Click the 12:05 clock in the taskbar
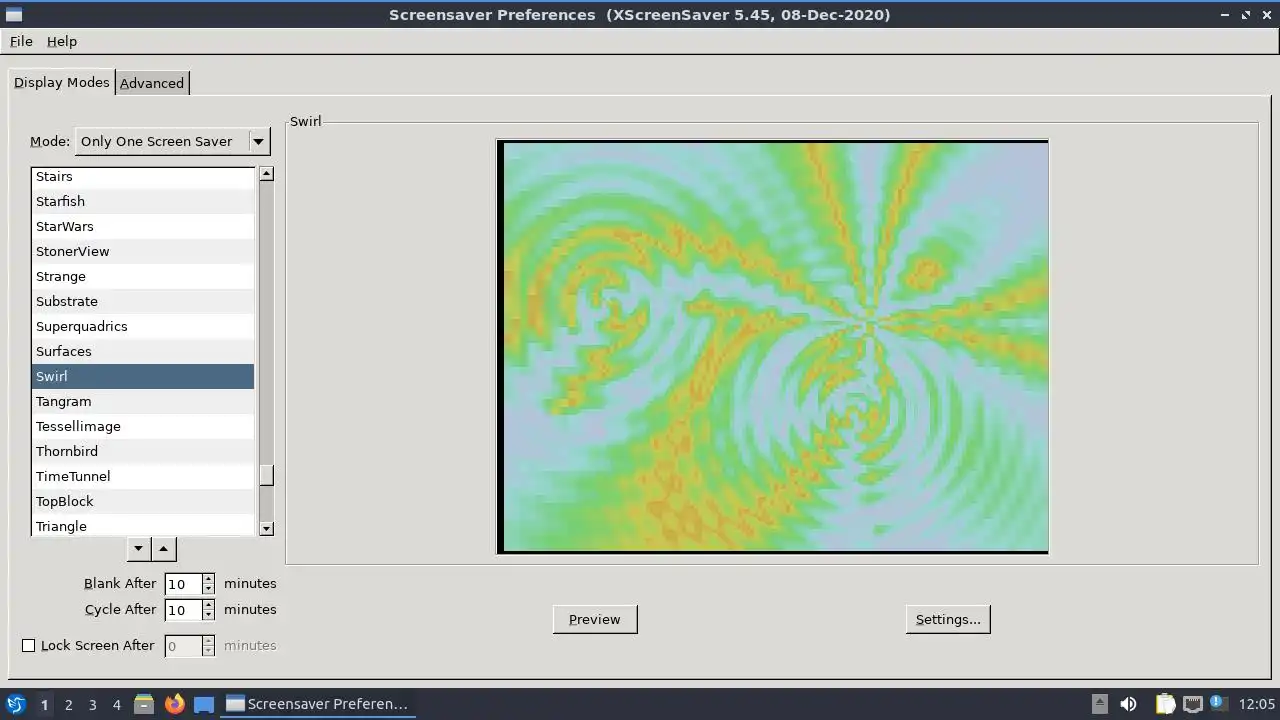The width and height of the screenshot is (1280, 720). click(x=1256, y=704)
